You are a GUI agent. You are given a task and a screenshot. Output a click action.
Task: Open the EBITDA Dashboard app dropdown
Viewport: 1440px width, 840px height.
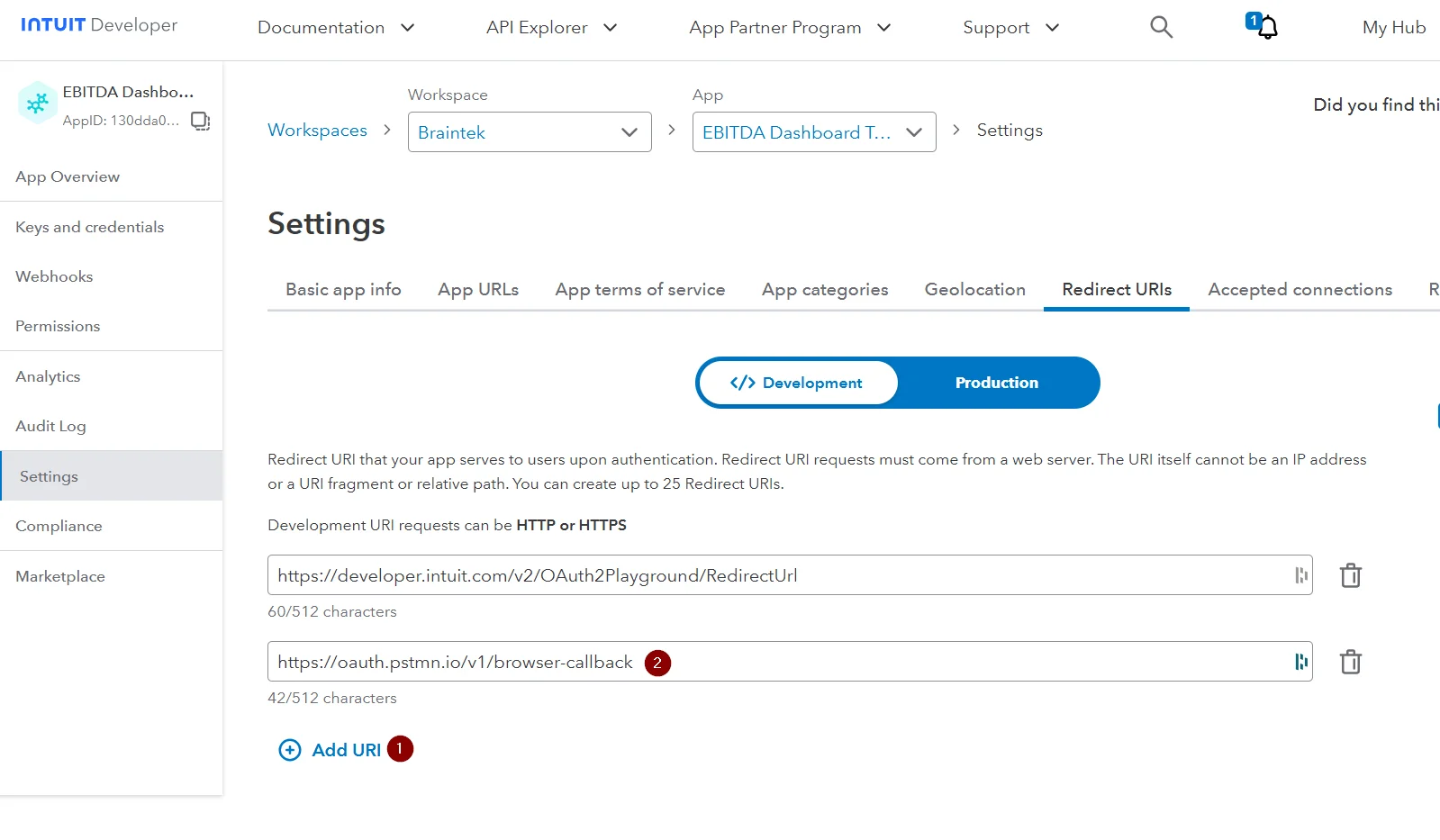[814, 132]
